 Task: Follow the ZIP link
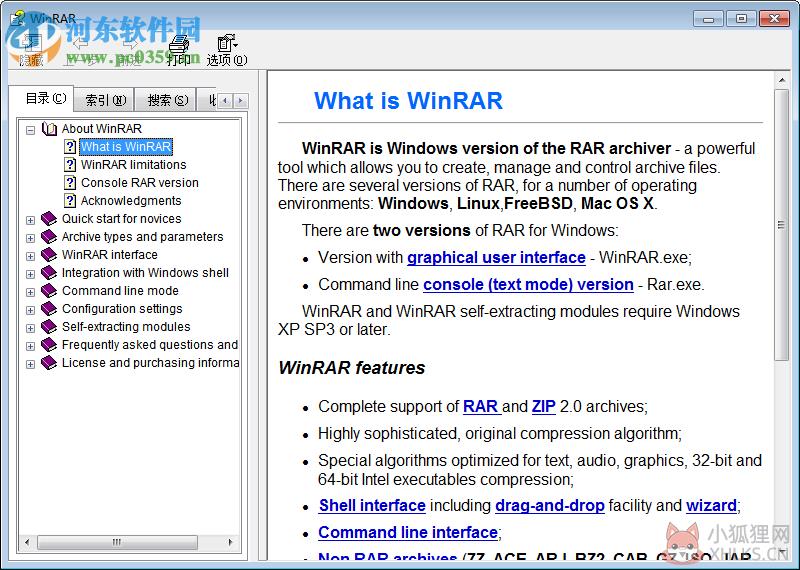click(543, 406)
